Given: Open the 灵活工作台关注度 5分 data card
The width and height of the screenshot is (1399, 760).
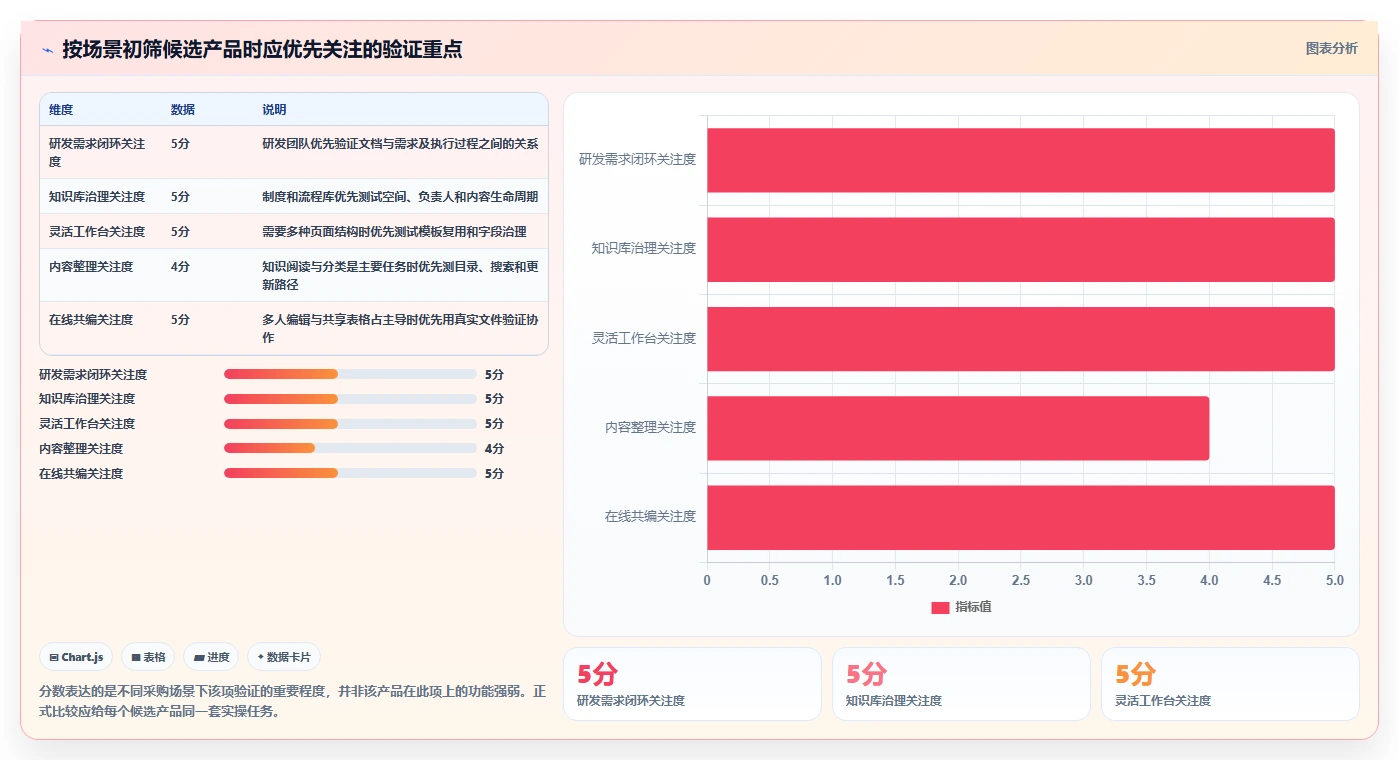Looking at the screenshot, I should coord(1230,684).
